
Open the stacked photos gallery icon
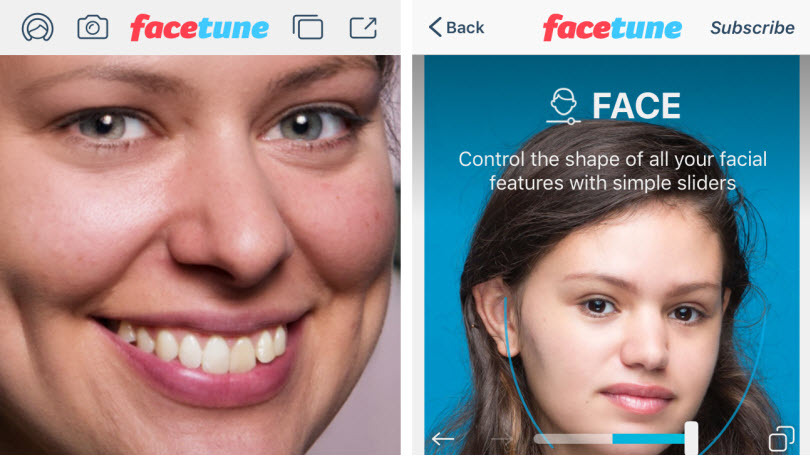[x=308, y=27]
